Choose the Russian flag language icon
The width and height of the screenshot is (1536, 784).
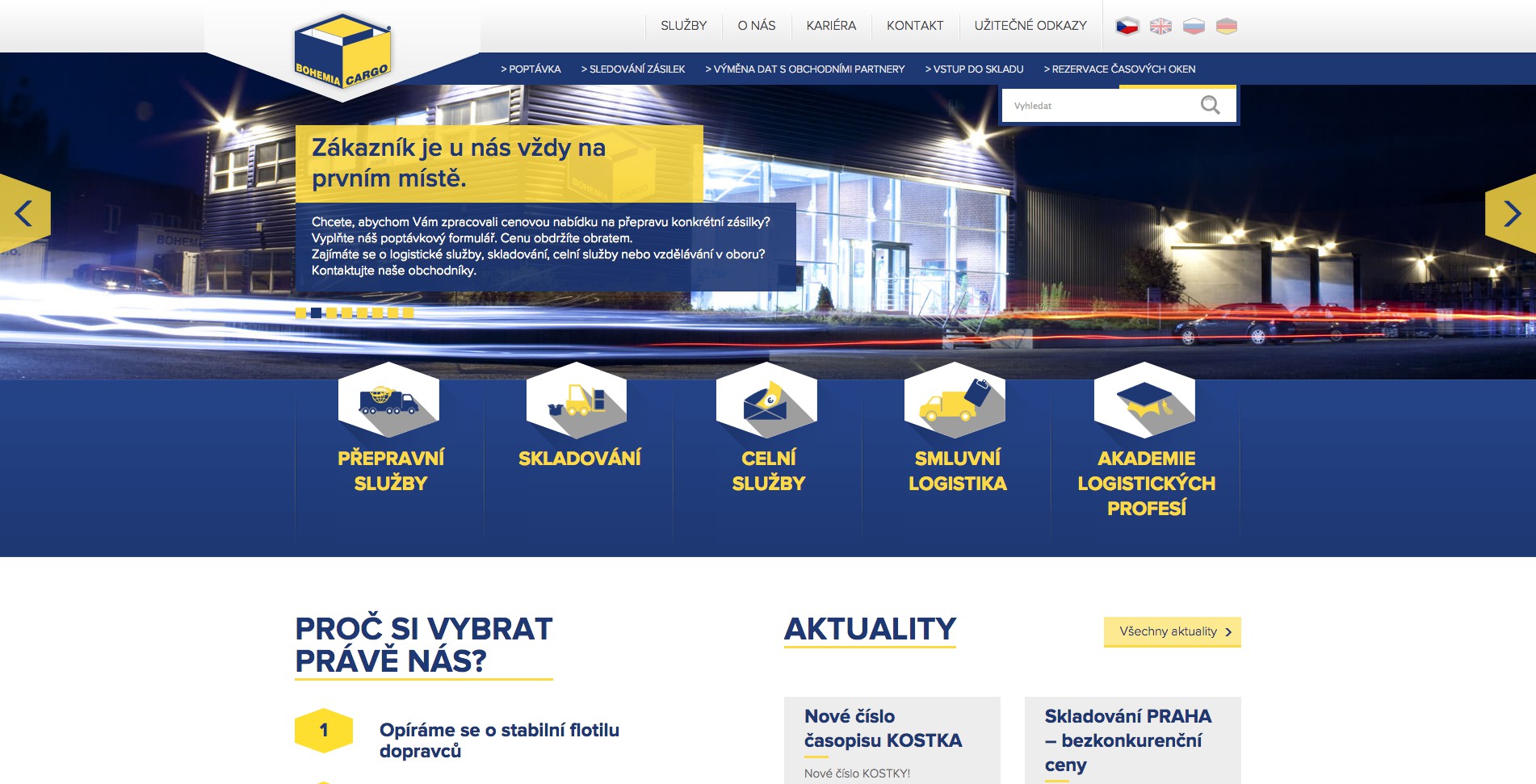pyautogui.click(x=1194, y=26)
